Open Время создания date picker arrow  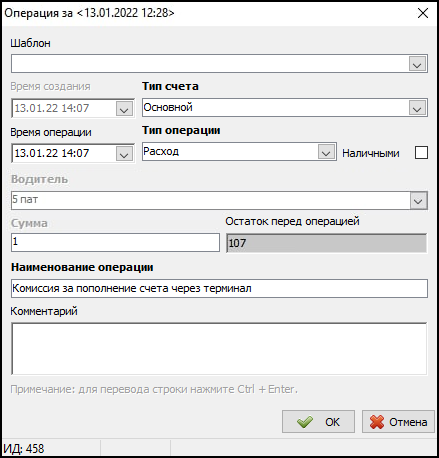(x=124, y=108)
